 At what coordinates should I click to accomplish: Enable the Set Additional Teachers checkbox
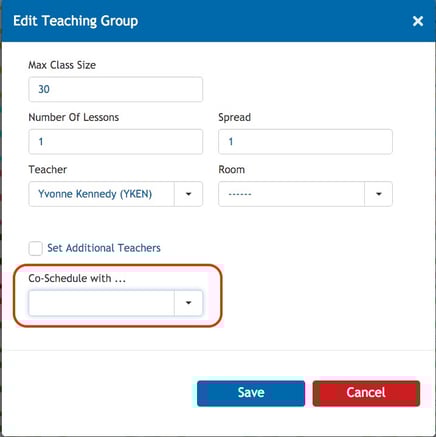pyautogui.click(x=35, y=248)
